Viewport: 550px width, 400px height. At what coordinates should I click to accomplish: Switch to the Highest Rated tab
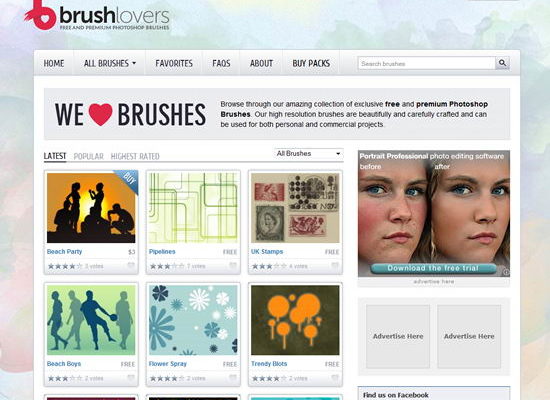pos(135,156)
